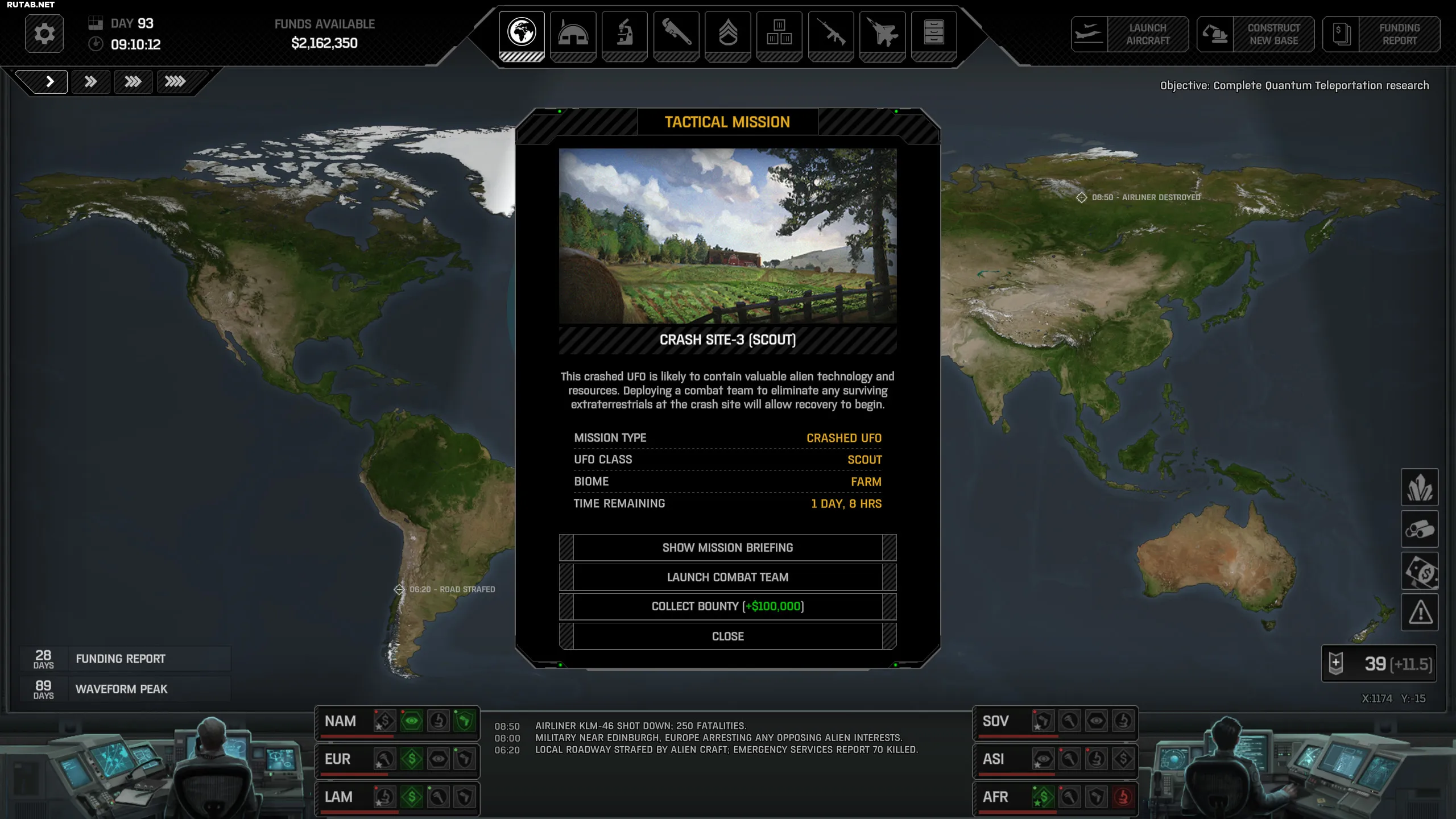Open the research microscope tab
1456x819 pixels.
click(x=624, y=33)
